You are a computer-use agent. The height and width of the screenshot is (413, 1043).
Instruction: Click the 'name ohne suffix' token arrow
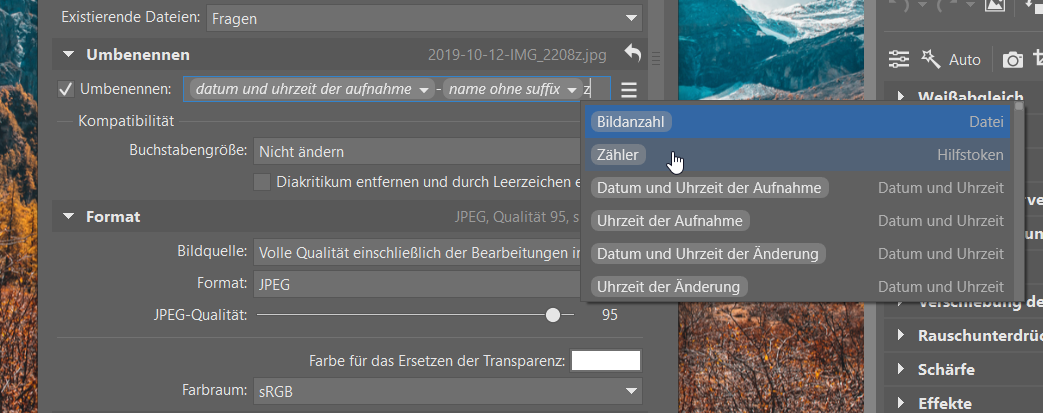coord(571,90)
